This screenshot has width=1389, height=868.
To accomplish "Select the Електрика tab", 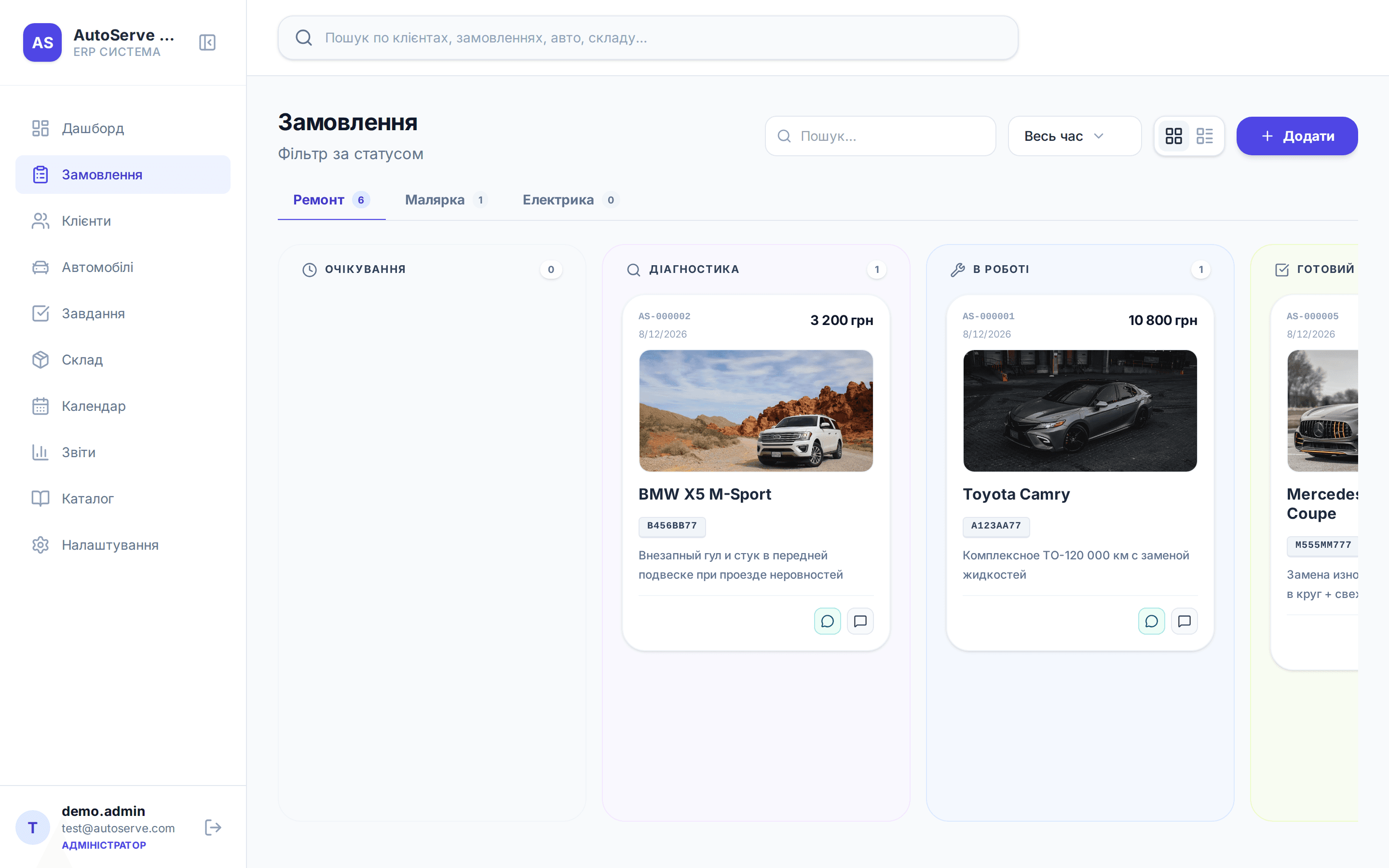I will click(571, 200).
